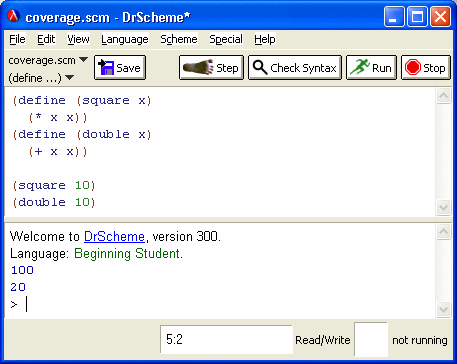The height and width of the screenshot is (364, 457).
Task: Click interactions pane scroll down arrow
Action: coord(443,310)
